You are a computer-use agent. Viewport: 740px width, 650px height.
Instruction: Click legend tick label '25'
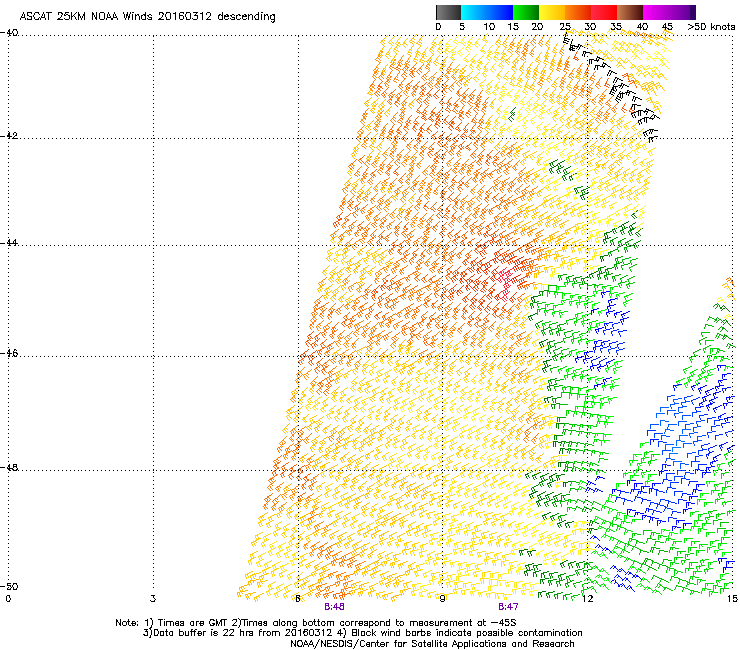pos(565,27)
